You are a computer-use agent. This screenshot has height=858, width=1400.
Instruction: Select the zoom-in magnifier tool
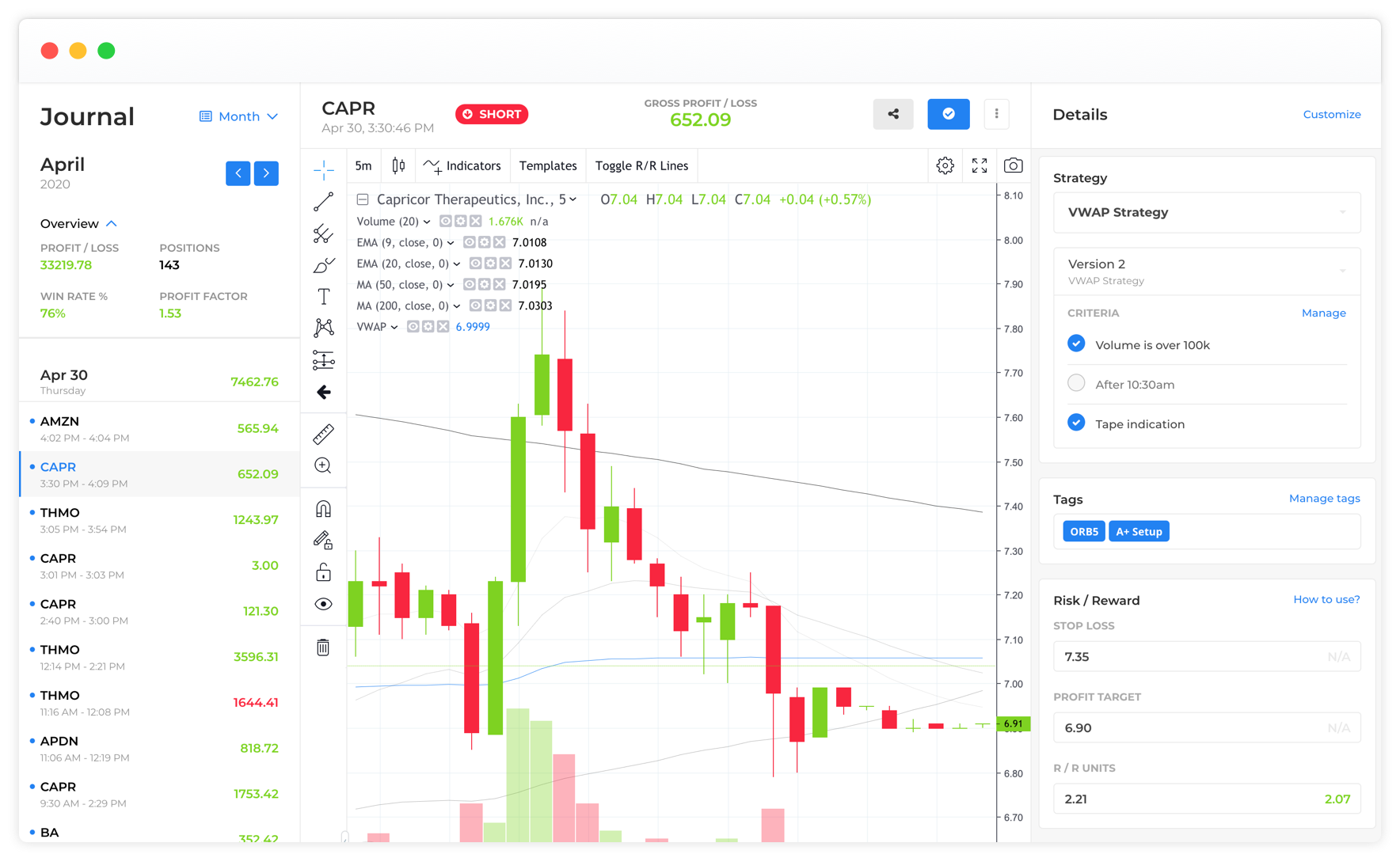[x=323, y=465]
